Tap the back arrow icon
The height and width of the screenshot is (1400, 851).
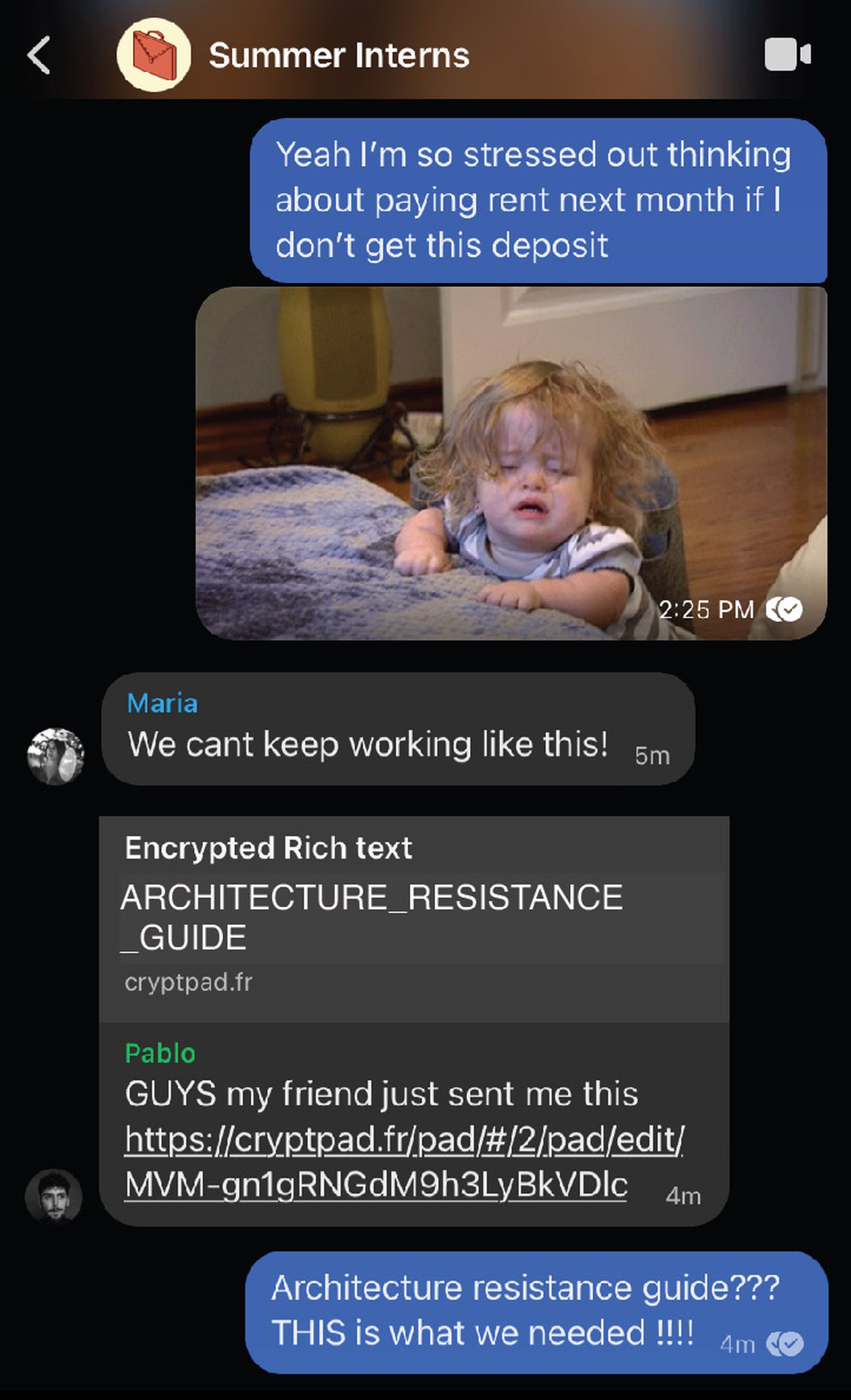tap(39, 55)
